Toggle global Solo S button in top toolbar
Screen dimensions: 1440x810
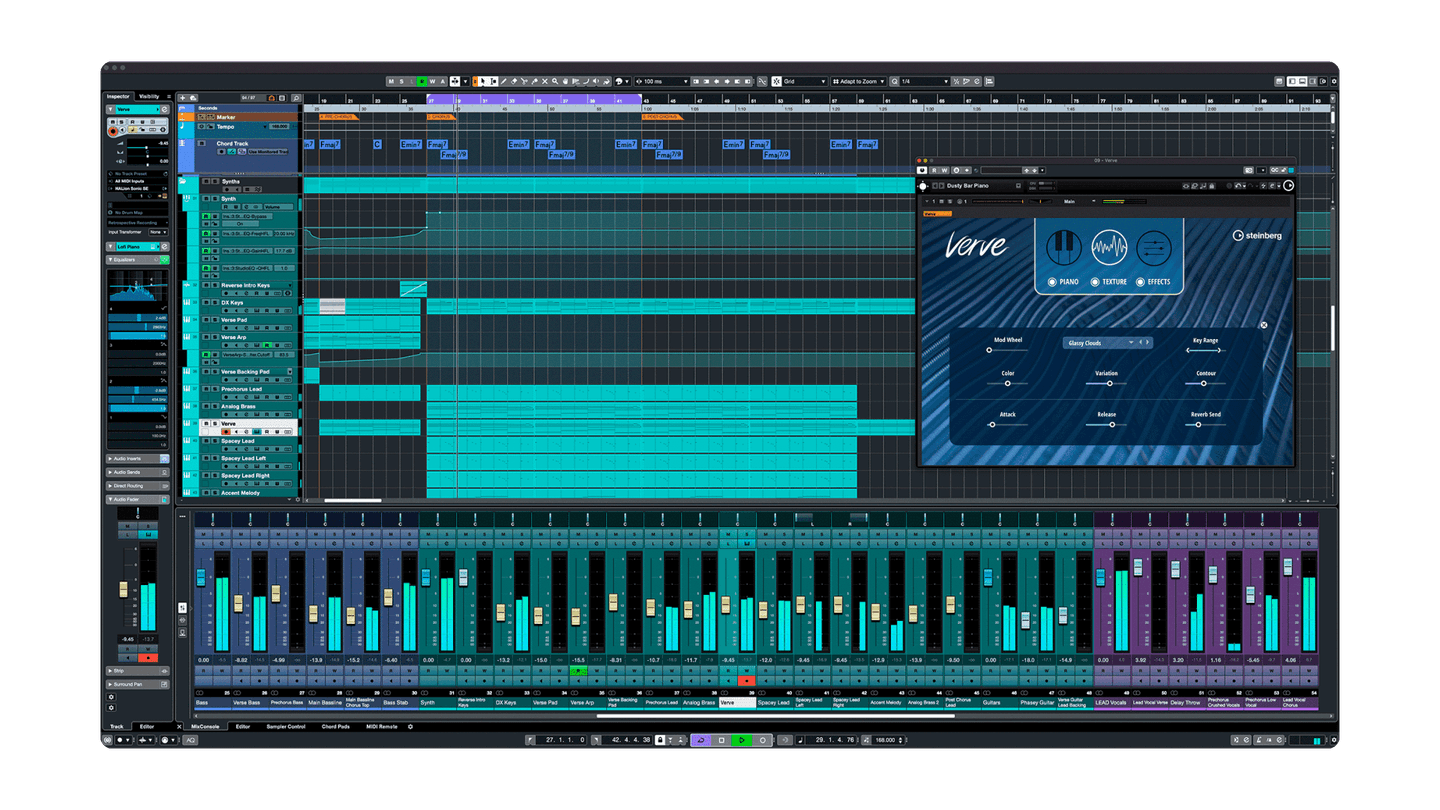401,81
